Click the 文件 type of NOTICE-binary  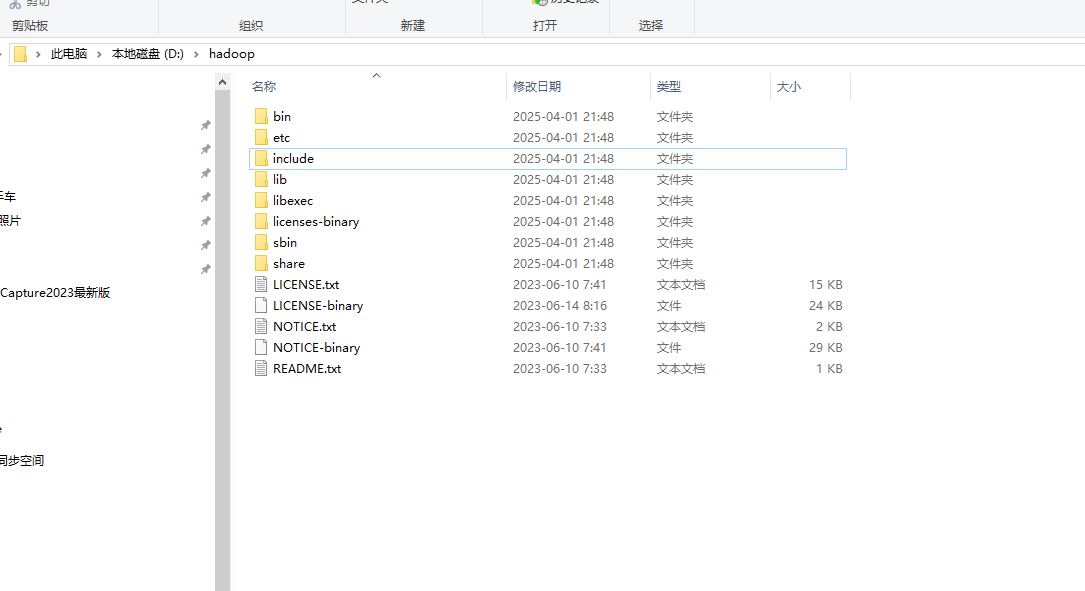(x=668, y=347)
